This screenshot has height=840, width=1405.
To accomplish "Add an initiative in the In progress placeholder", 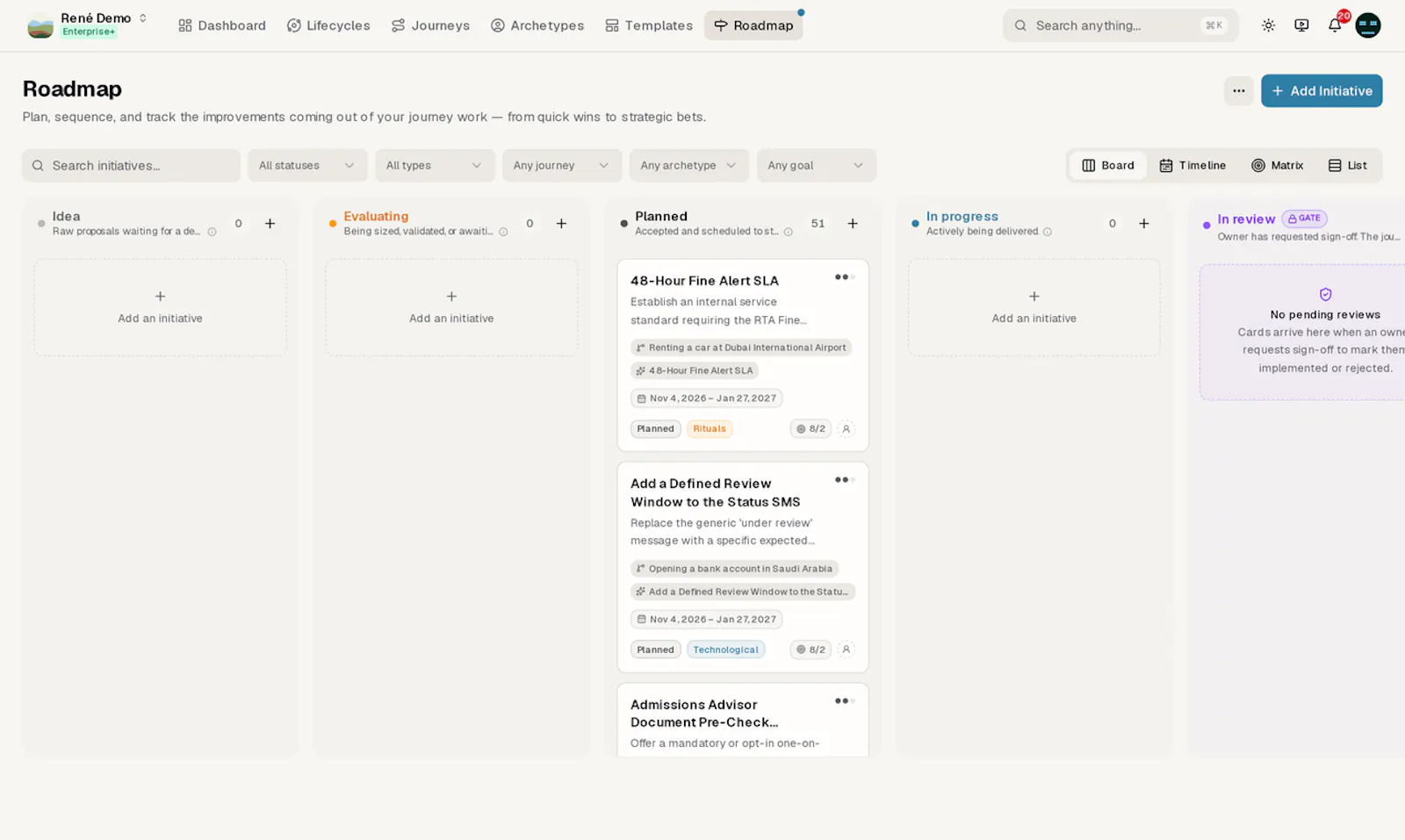I will click(x=1034, y=307).
